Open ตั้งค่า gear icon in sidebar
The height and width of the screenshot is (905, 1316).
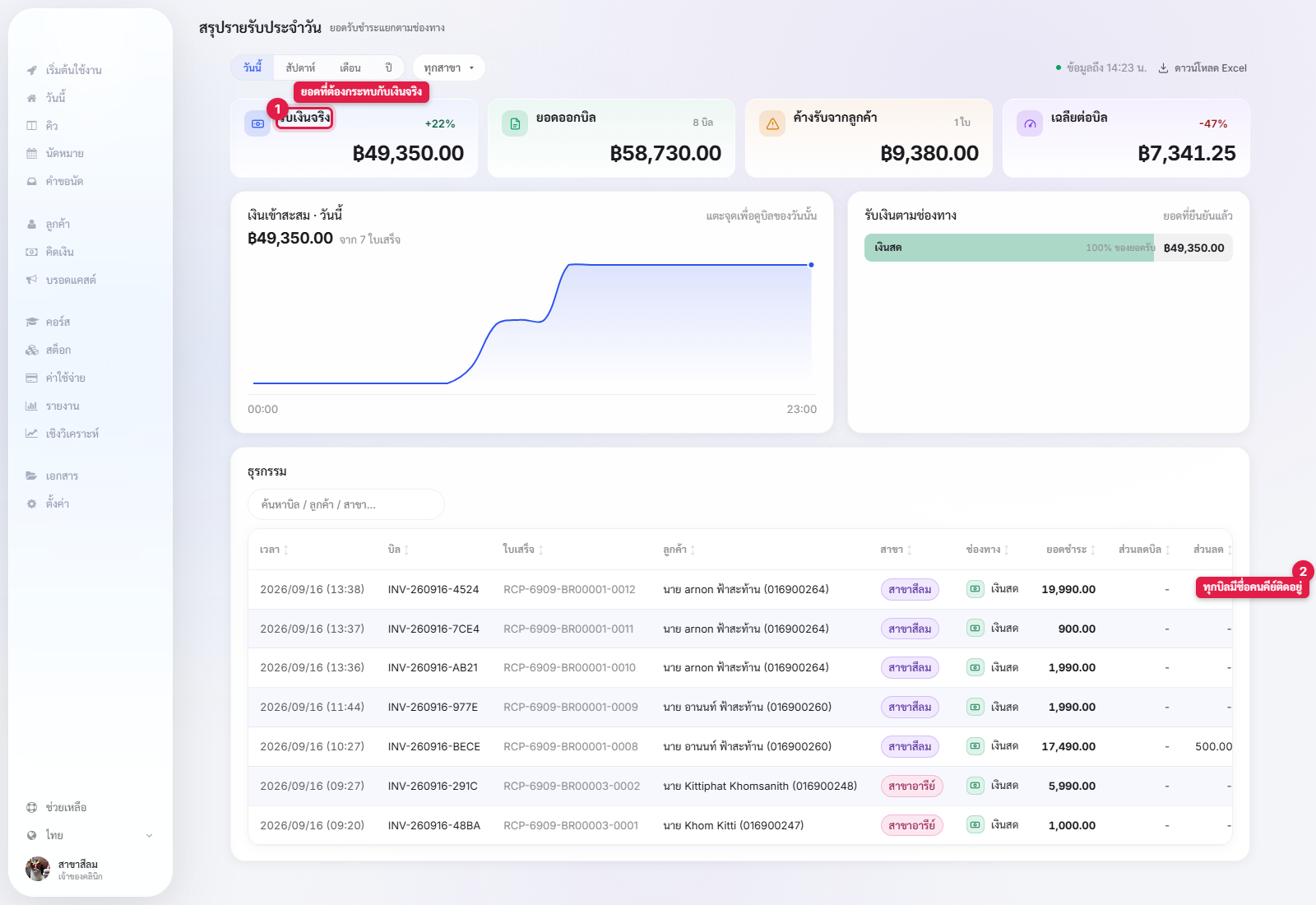31,504
